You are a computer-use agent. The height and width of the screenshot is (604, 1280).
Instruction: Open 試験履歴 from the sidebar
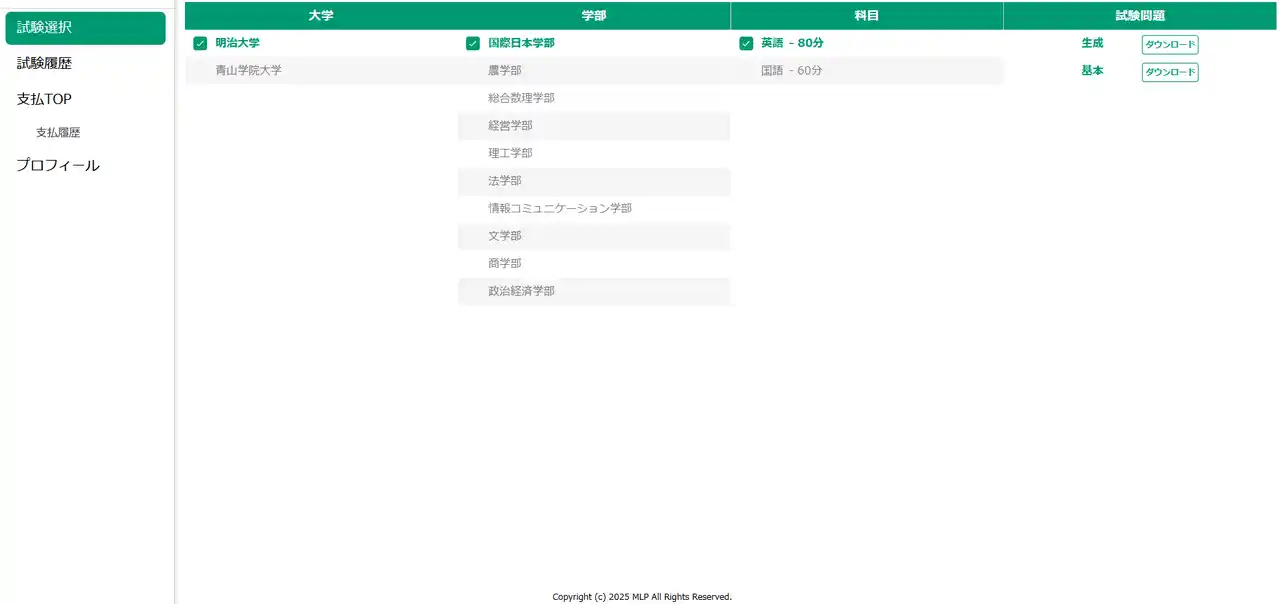[x=40, y=63]
